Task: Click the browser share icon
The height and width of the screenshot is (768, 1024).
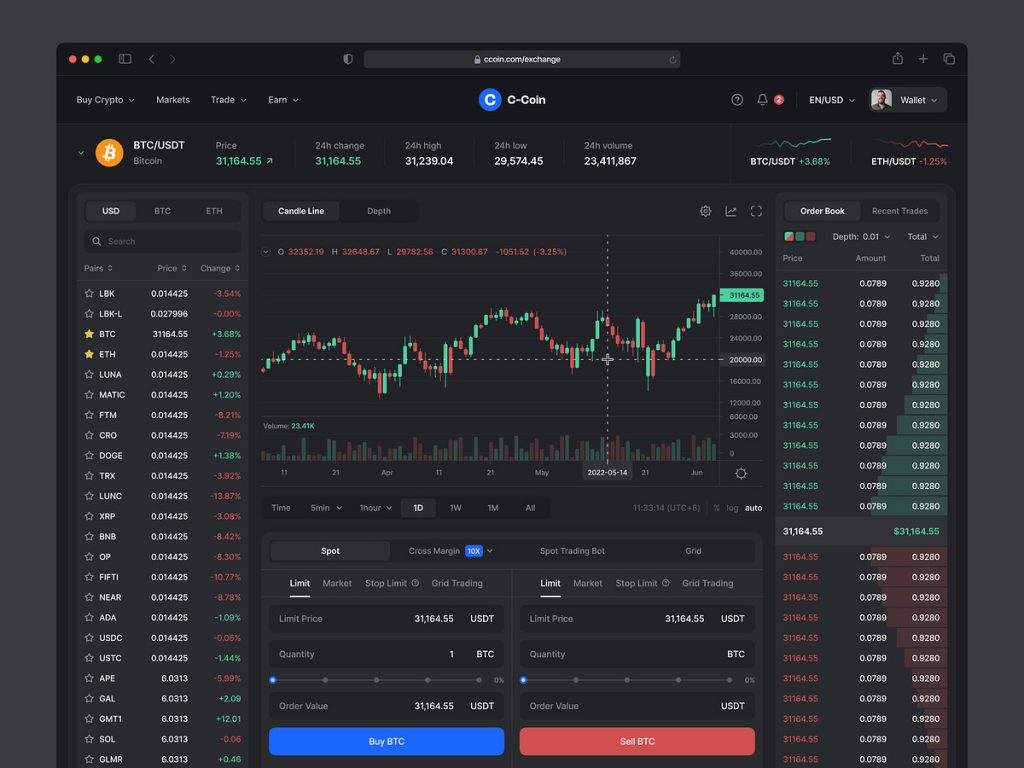Action: coord(897,59)
